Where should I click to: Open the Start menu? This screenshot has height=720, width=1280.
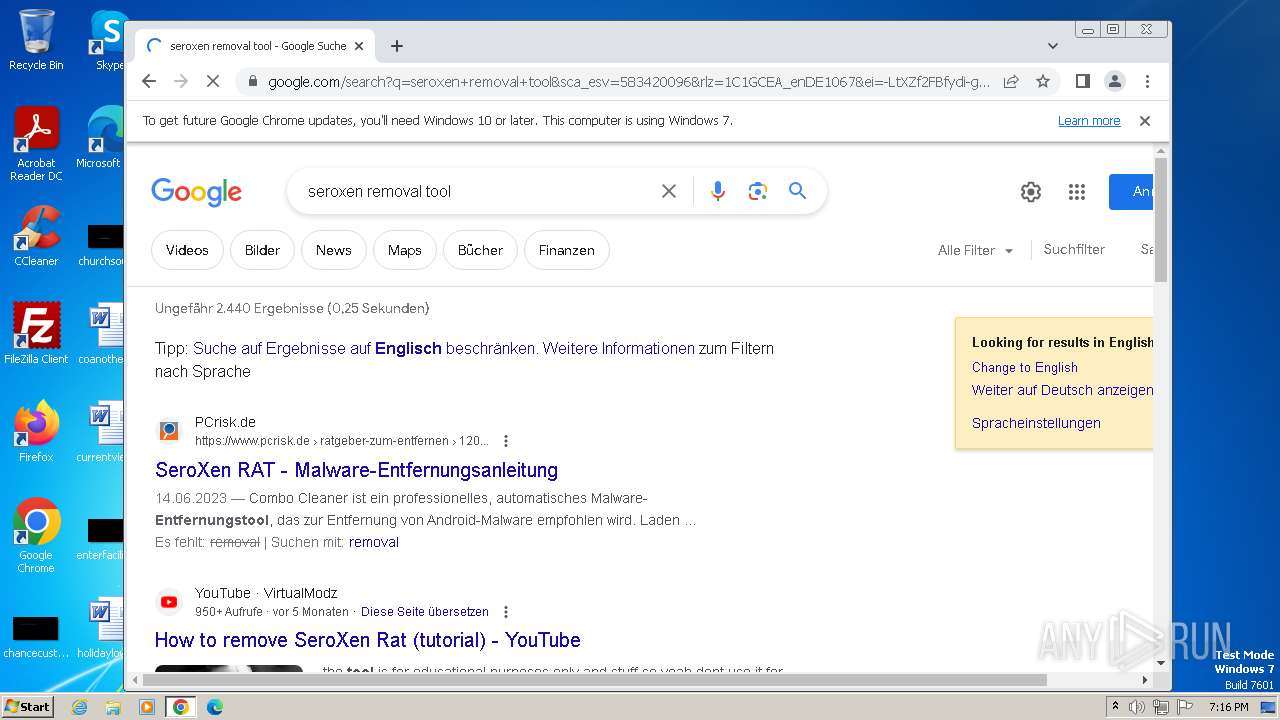pos(28,707)
